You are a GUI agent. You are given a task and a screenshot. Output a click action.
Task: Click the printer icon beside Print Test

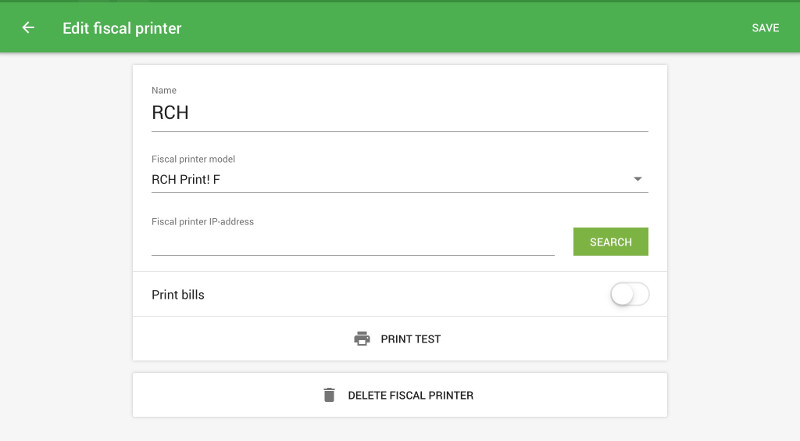[362, 338]
